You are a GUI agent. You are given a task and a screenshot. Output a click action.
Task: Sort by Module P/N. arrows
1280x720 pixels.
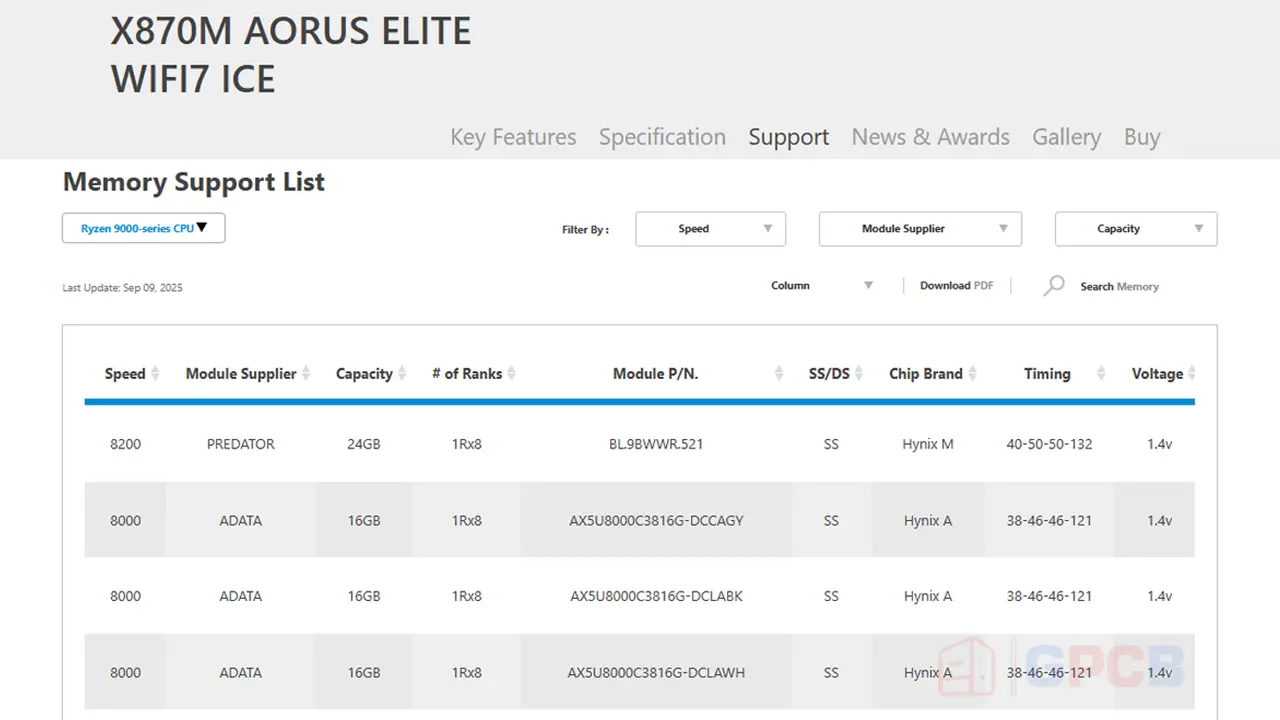pyautogui.click(x=779, y=374)
